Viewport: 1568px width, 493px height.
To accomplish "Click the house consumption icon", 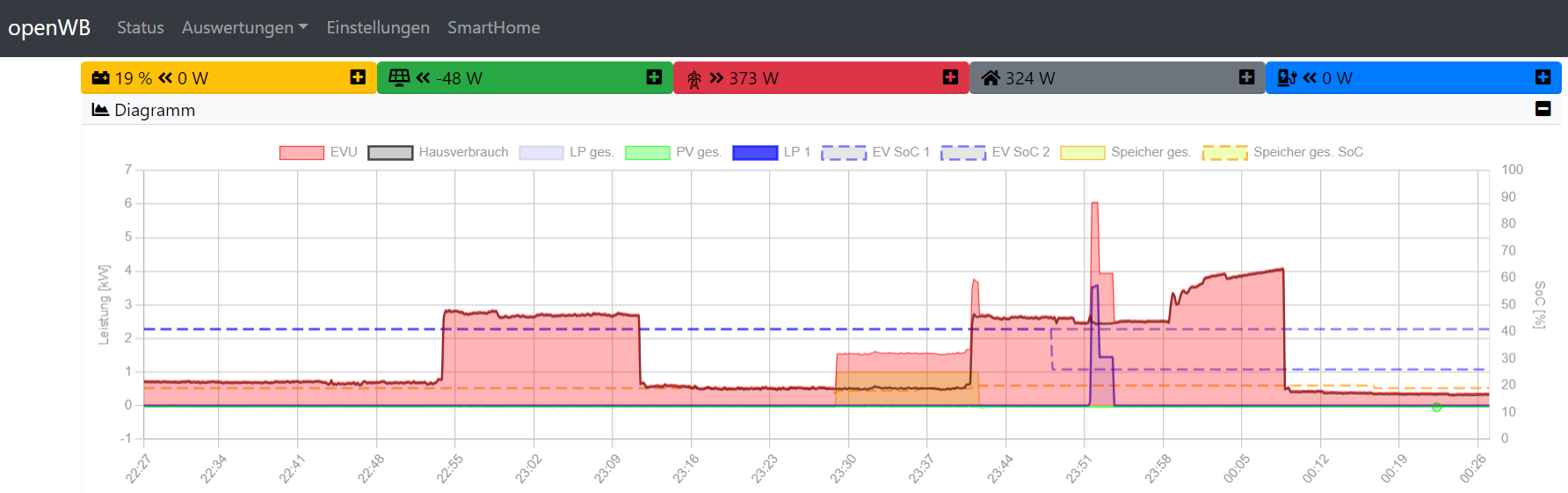I will (991, 78).
